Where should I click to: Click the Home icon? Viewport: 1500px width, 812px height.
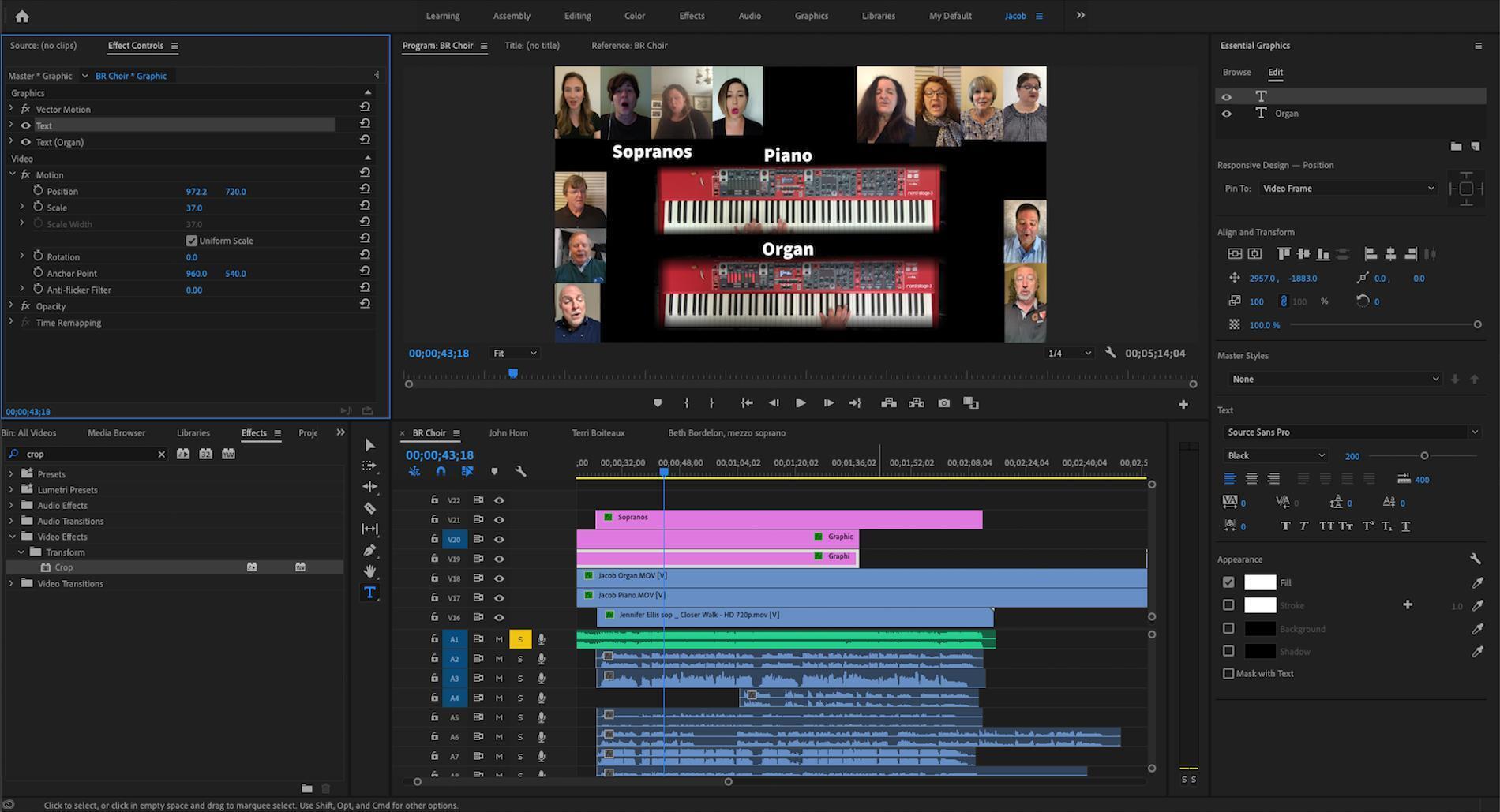pos(22,16)
